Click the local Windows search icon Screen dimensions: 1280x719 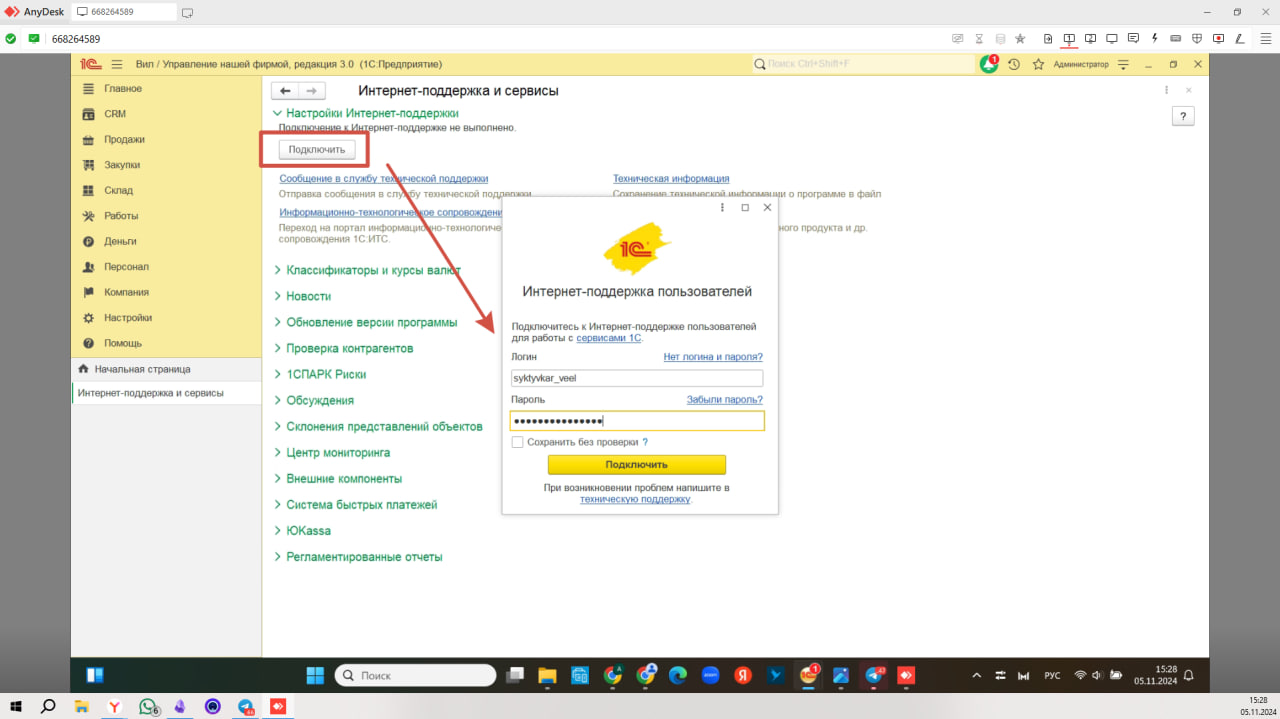[48, 706]
